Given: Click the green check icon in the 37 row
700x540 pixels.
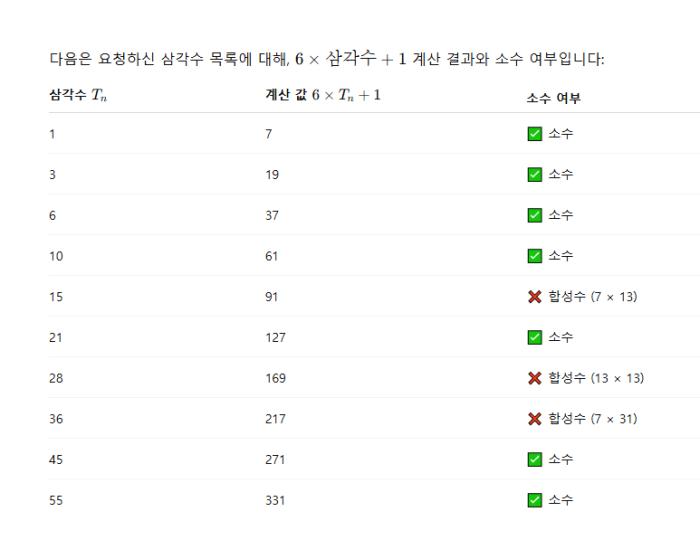Looking at the screenshot, I should pos(534,215).
